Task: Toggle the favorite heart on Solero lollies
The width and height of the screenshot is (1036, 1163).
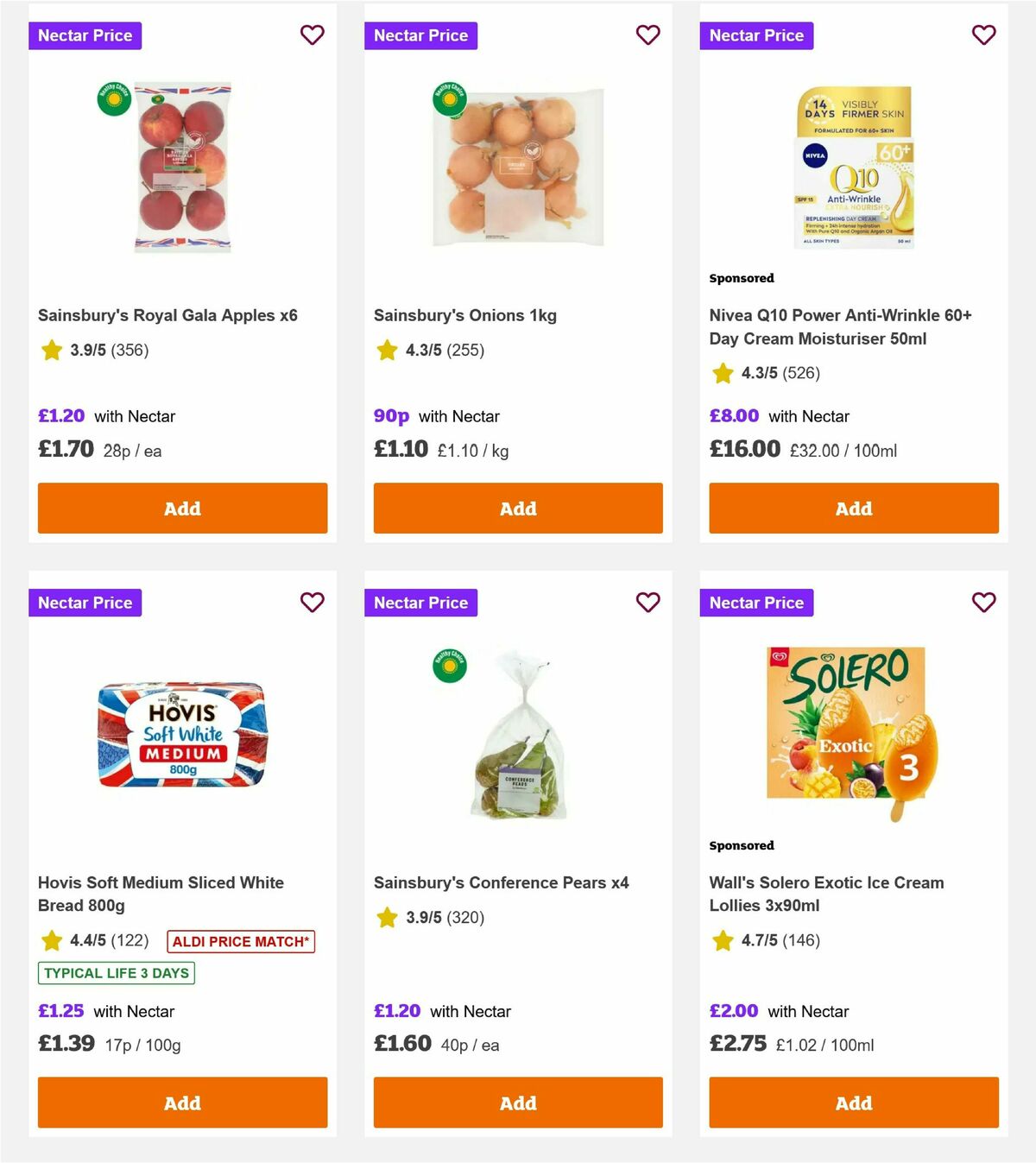Action: (x=983, y=603)
